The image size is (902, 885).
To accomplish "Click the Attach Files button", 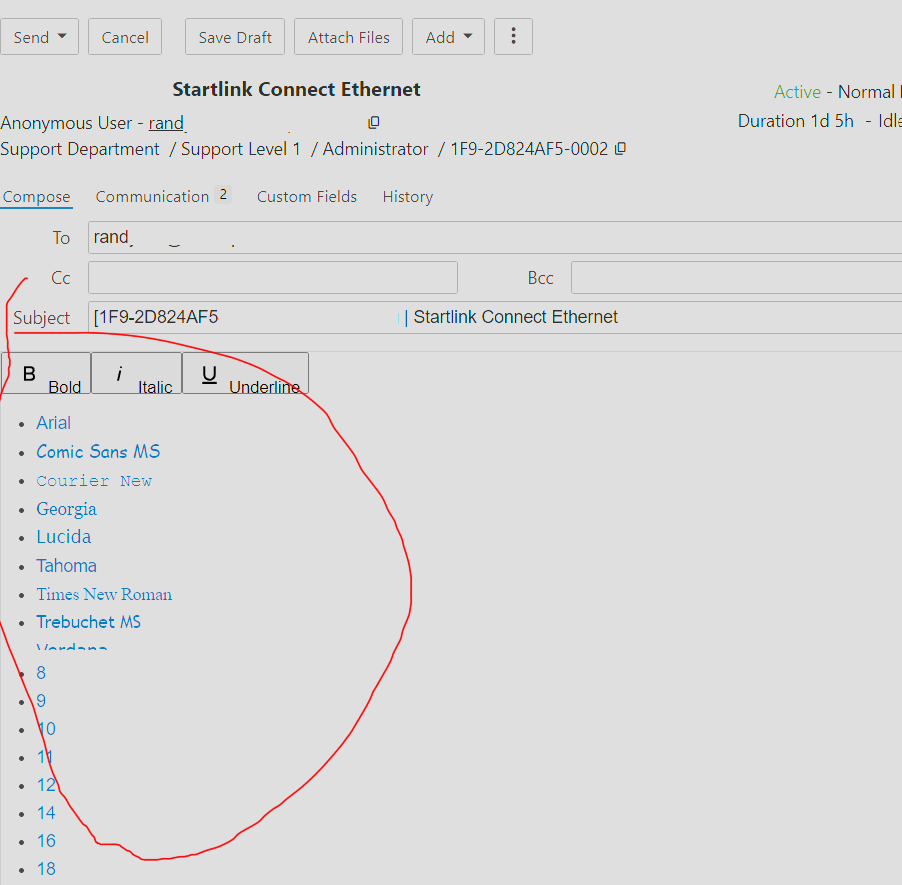I will (349, 37).
